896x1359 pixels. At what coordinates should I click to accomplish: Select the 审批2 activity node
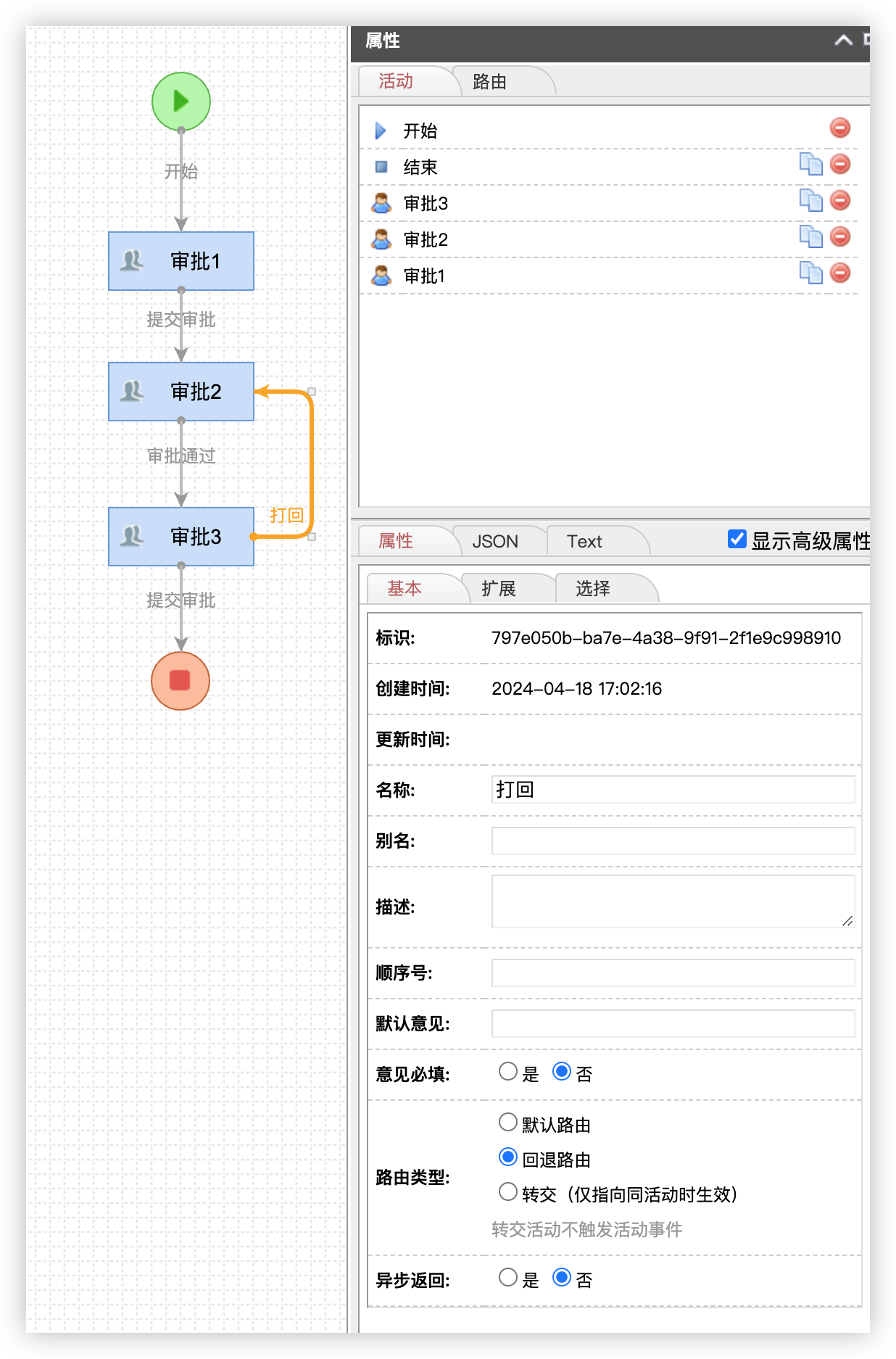tap(181, 392)
